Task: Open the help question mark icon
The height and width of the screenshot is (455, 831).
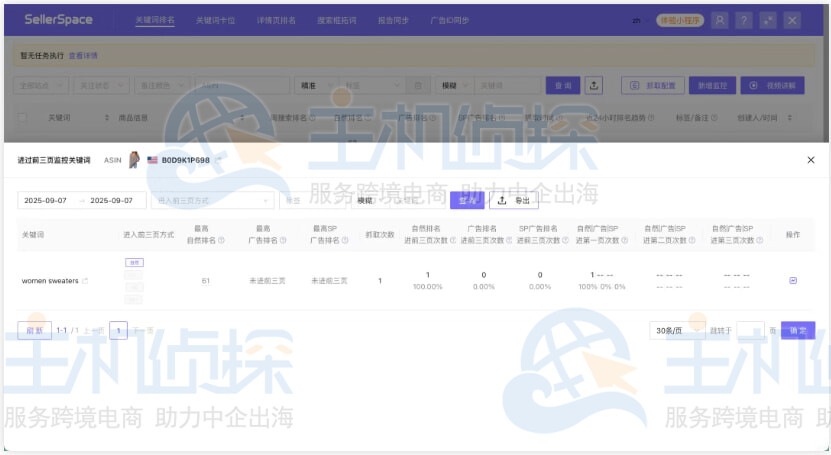Action: [x=744, y=20]
